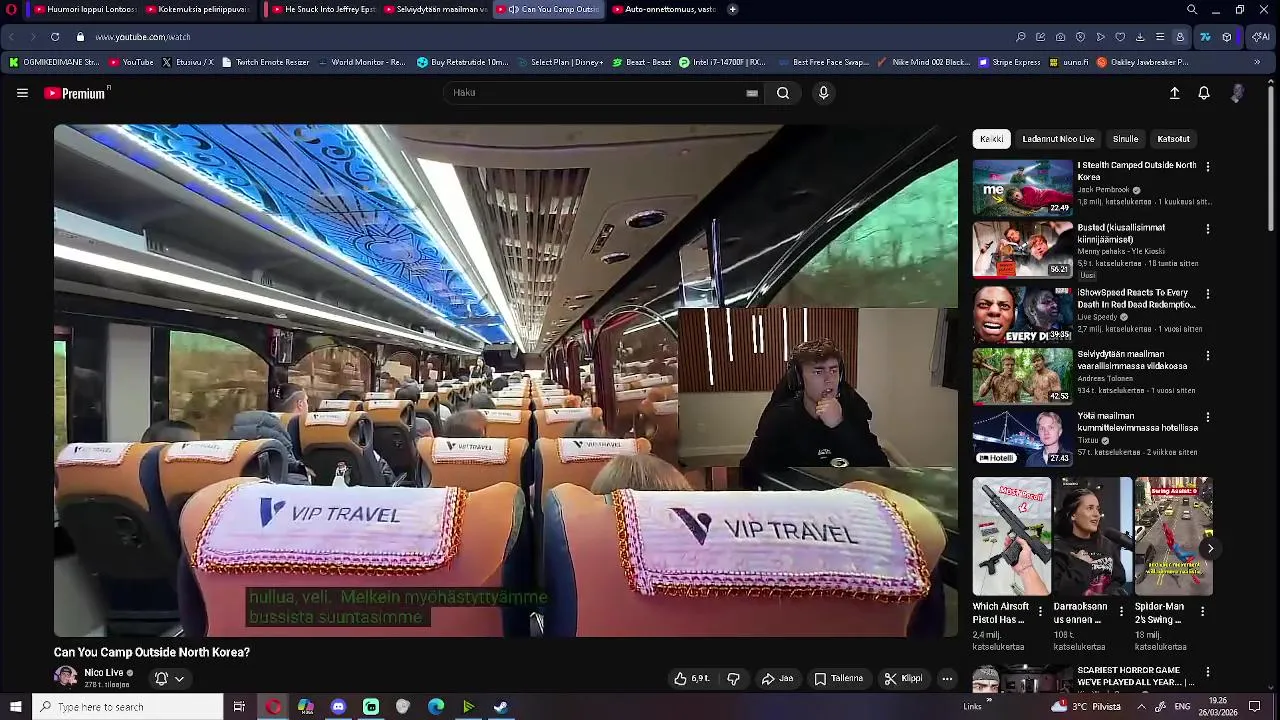Click the search magnifier button
Screen dimensions: 1280x720
tap(783, 93)
